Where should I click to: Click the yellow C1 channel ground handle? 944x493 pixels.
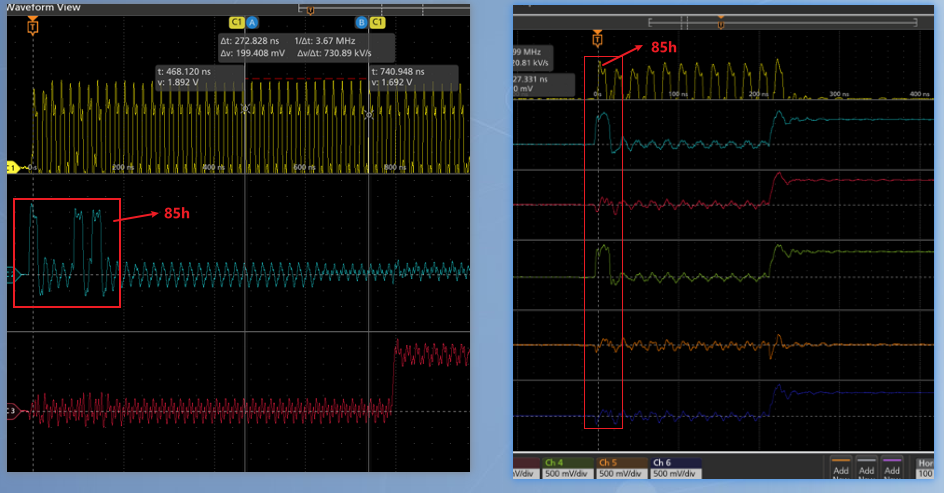tap(14, 167)
